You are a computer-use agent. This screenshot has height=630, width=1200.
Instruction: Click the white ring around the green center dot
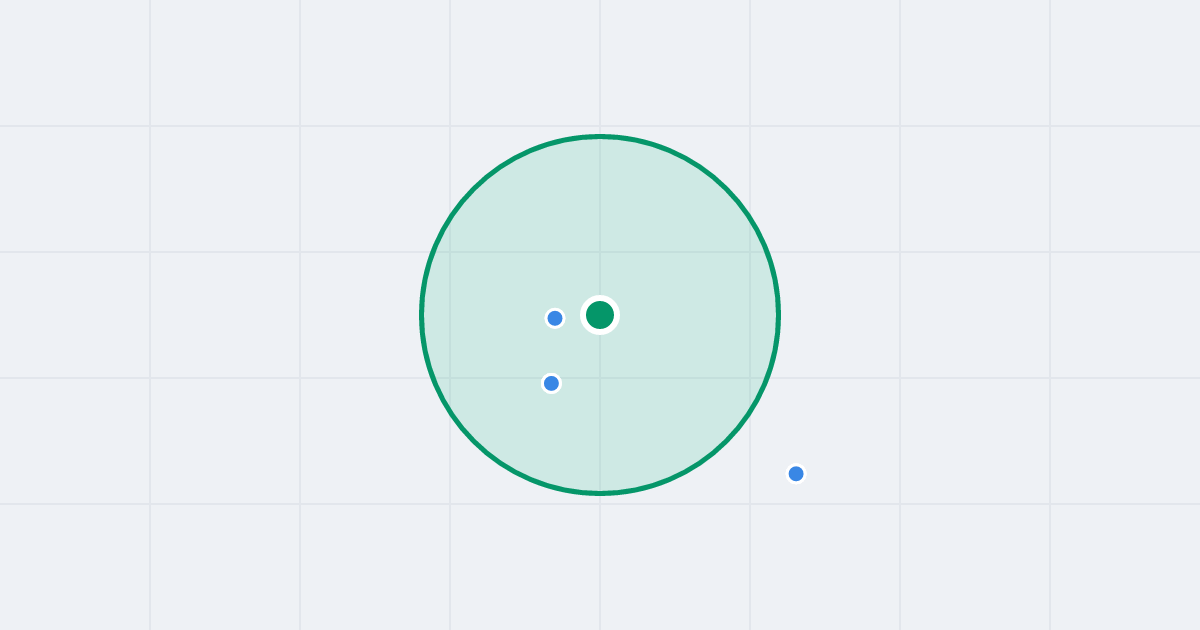pos(600,298)
